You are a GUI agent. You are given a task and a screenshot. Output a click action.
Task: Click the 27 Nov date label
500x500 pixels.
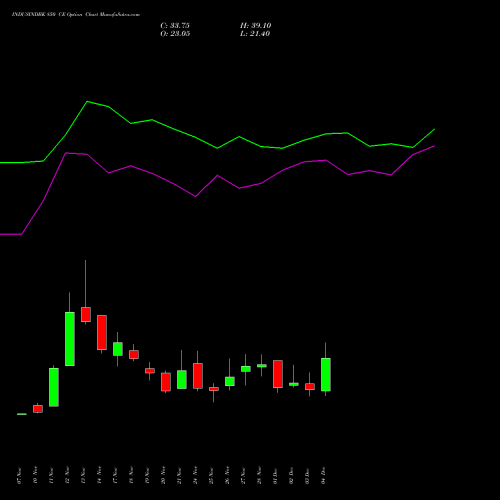243,476
